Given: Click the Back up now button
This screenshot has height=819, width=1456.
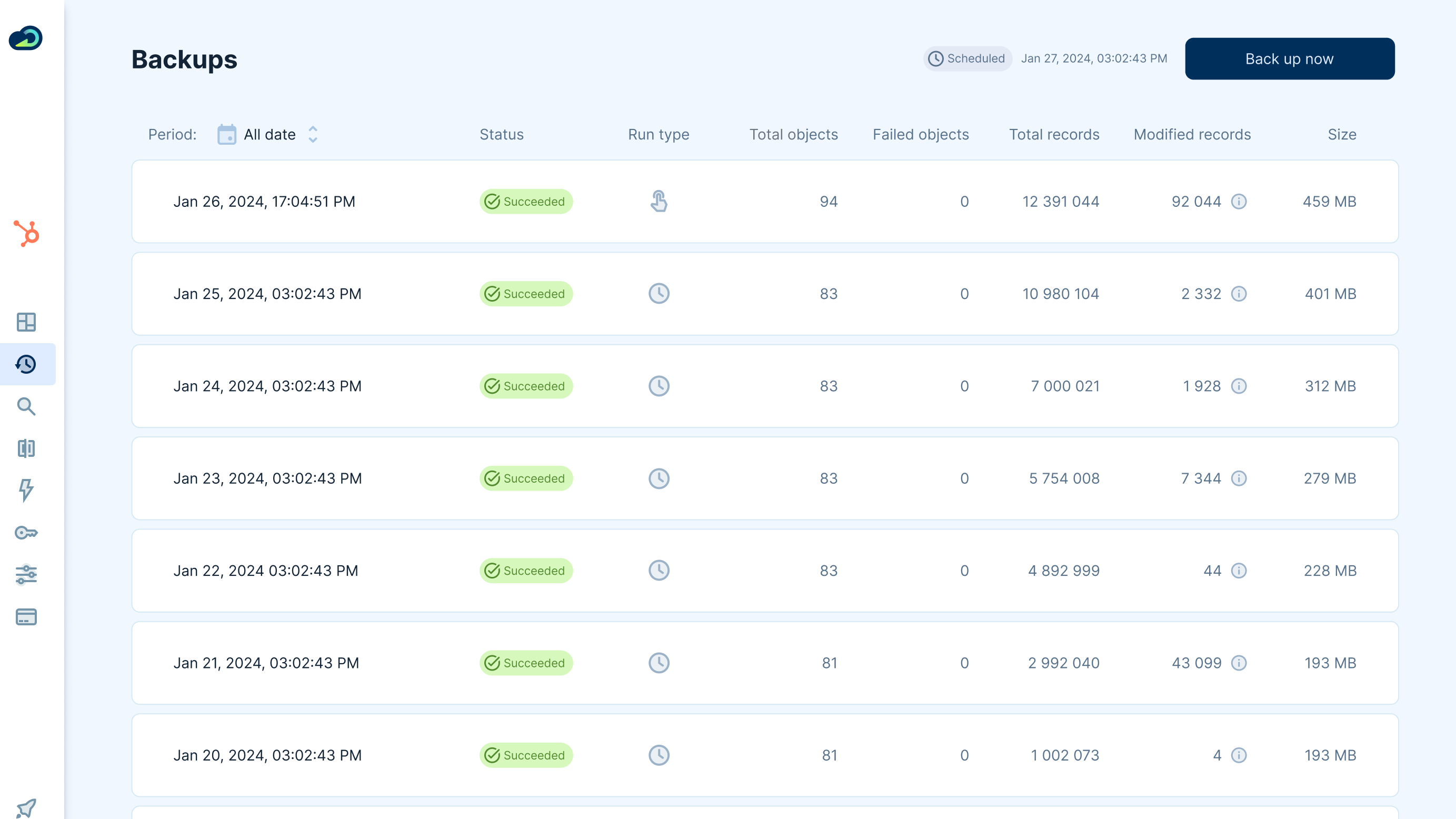Looking at the screenshot, I should click(x=1289, y=58).
